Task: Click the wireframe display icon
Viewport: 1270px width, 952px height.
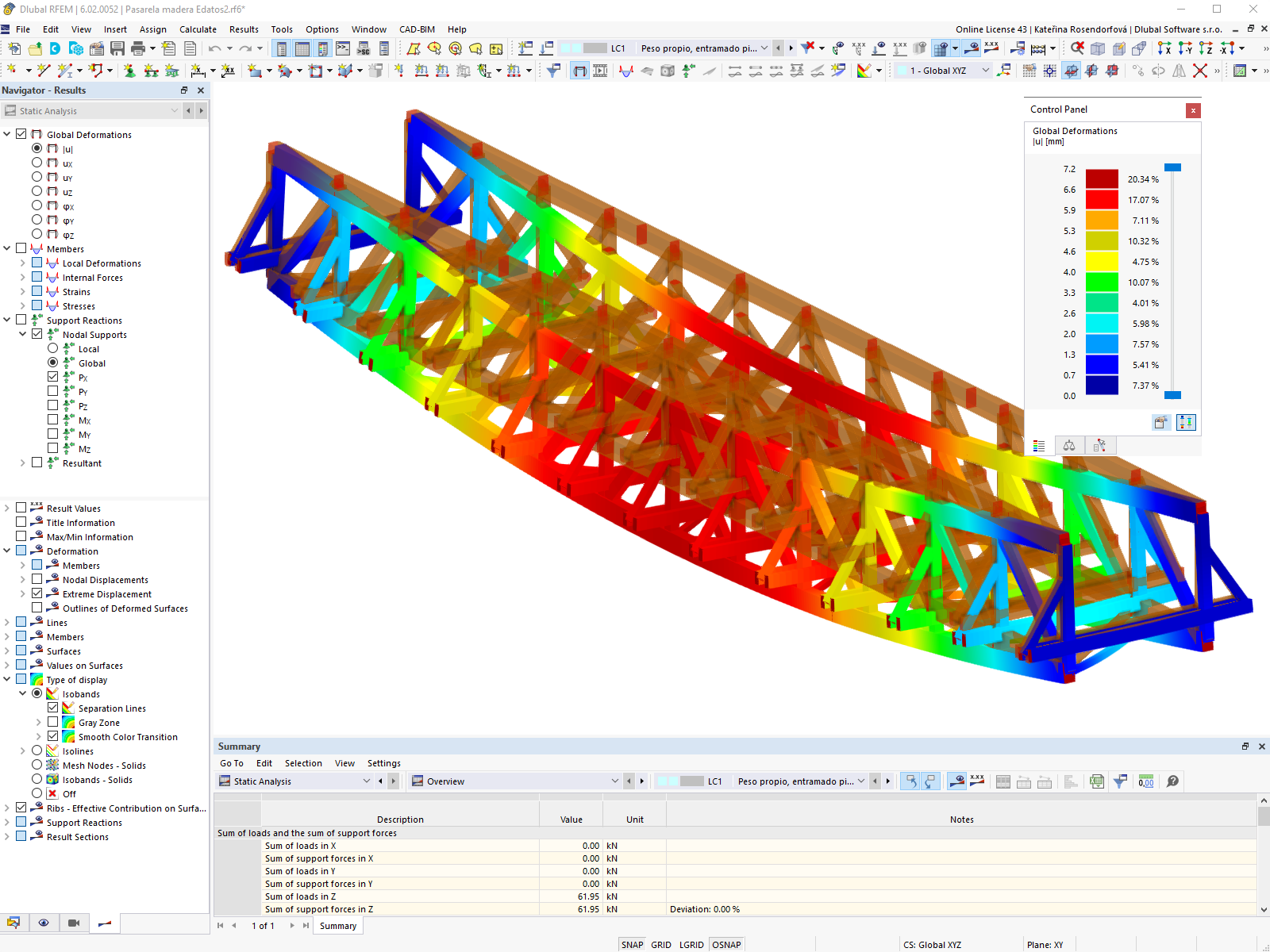Action: pyautogui.click(x=1098, y=48)
